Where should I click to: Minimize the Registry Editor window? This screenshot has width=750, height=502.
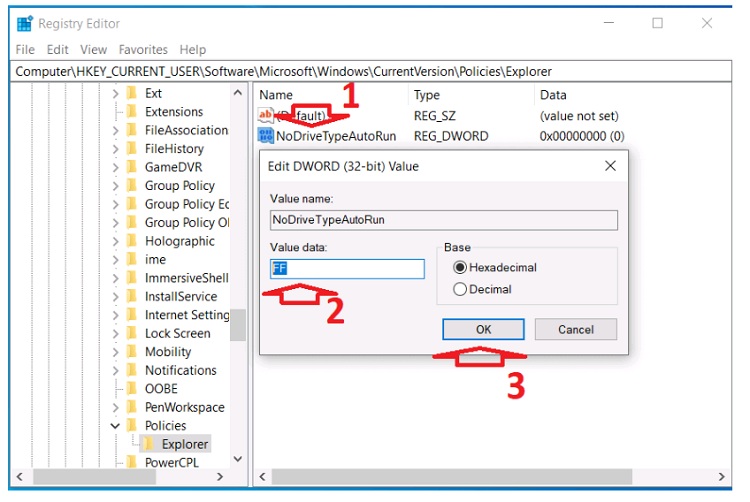point(608,23)
